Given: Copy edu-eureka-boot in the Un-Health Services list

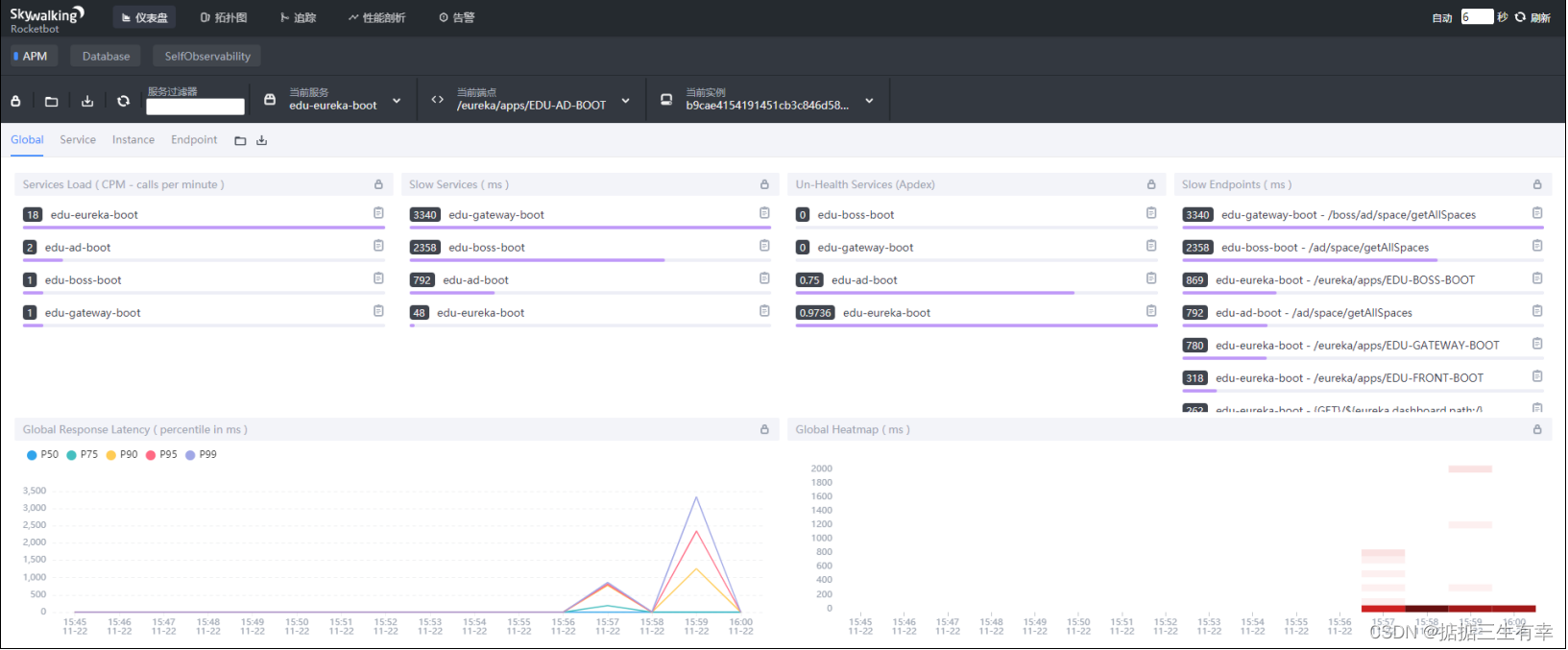Looking at the screenshot, I should pos(1151,311).
